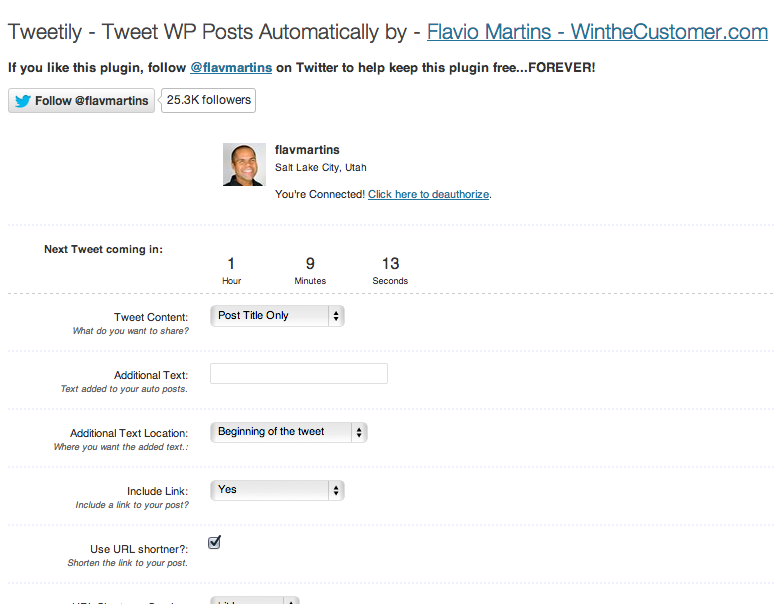Open the partially visible URL Shortener Service dropdown
This screenshot has width=775, height=604.
[255, 600]
